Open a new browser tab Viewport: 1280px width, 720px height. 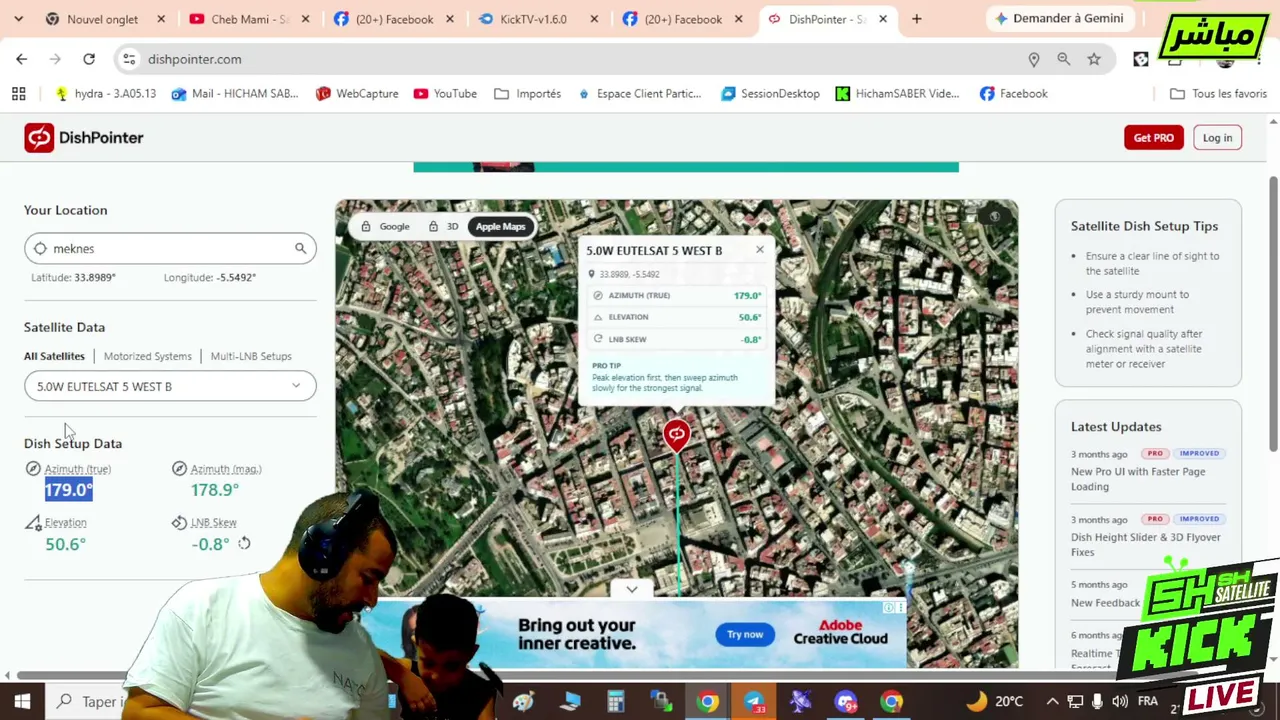pos(916,19)
